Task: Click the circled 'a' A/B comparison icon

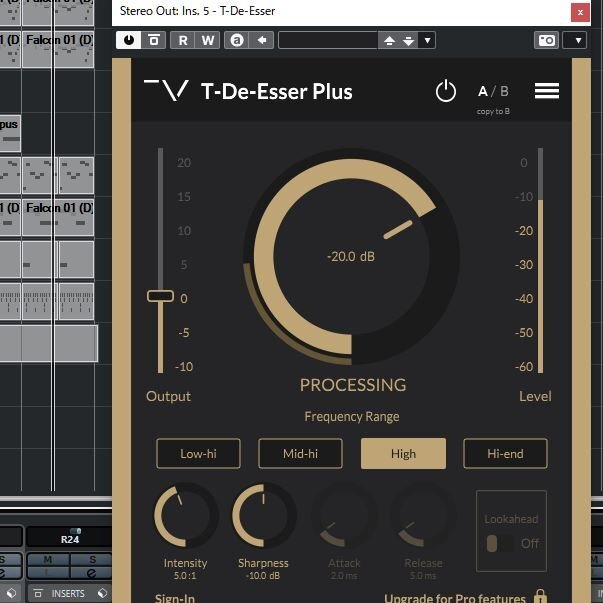Action: 237,40
